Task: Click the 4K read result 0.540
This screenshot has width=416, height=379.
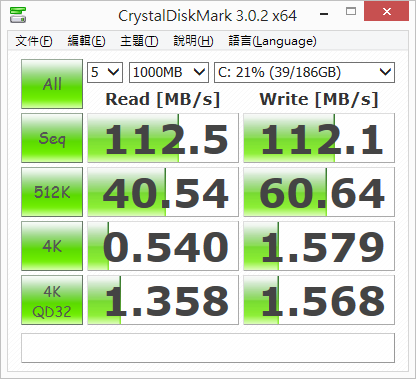Action: pyautogui.click(x=163, y=246)
